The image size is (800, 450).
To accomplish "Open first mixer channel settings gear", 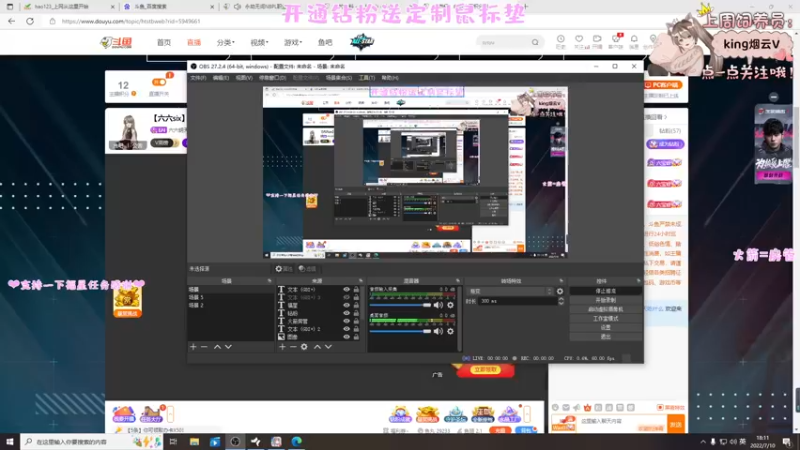I will [x=451, y=305].
